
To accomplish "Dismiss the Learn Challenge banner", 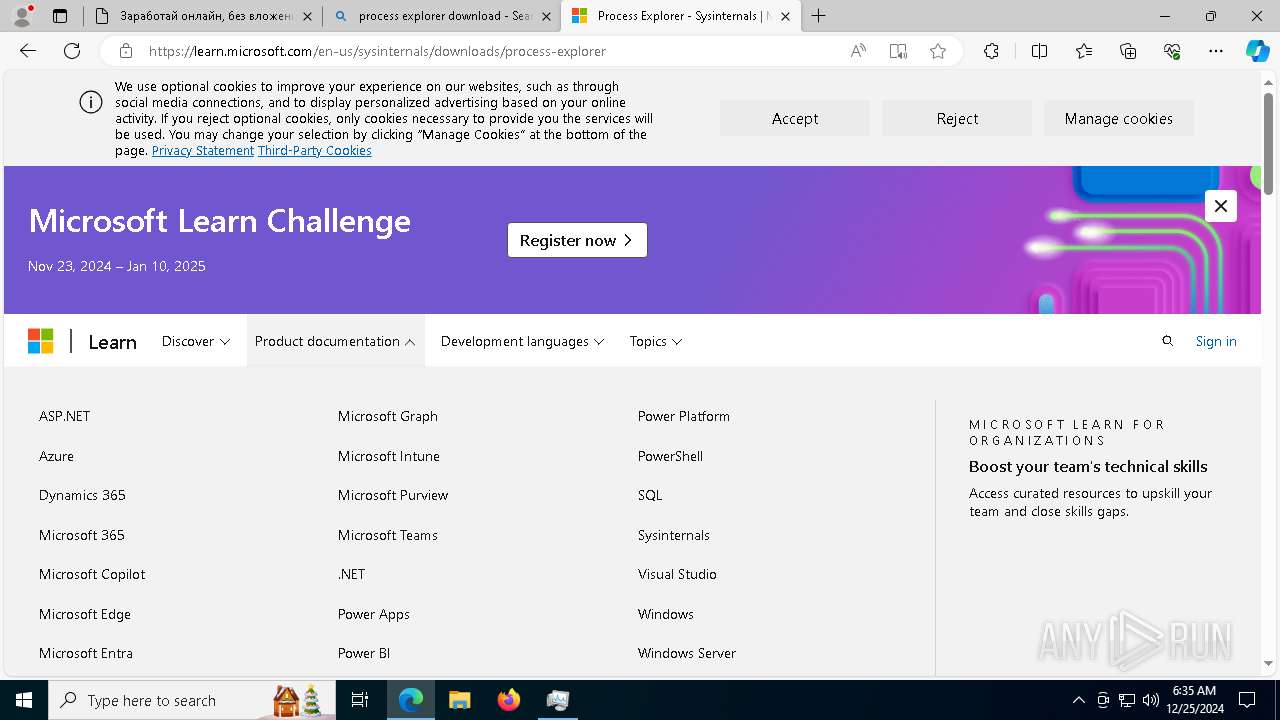I will coord(1220,206).
